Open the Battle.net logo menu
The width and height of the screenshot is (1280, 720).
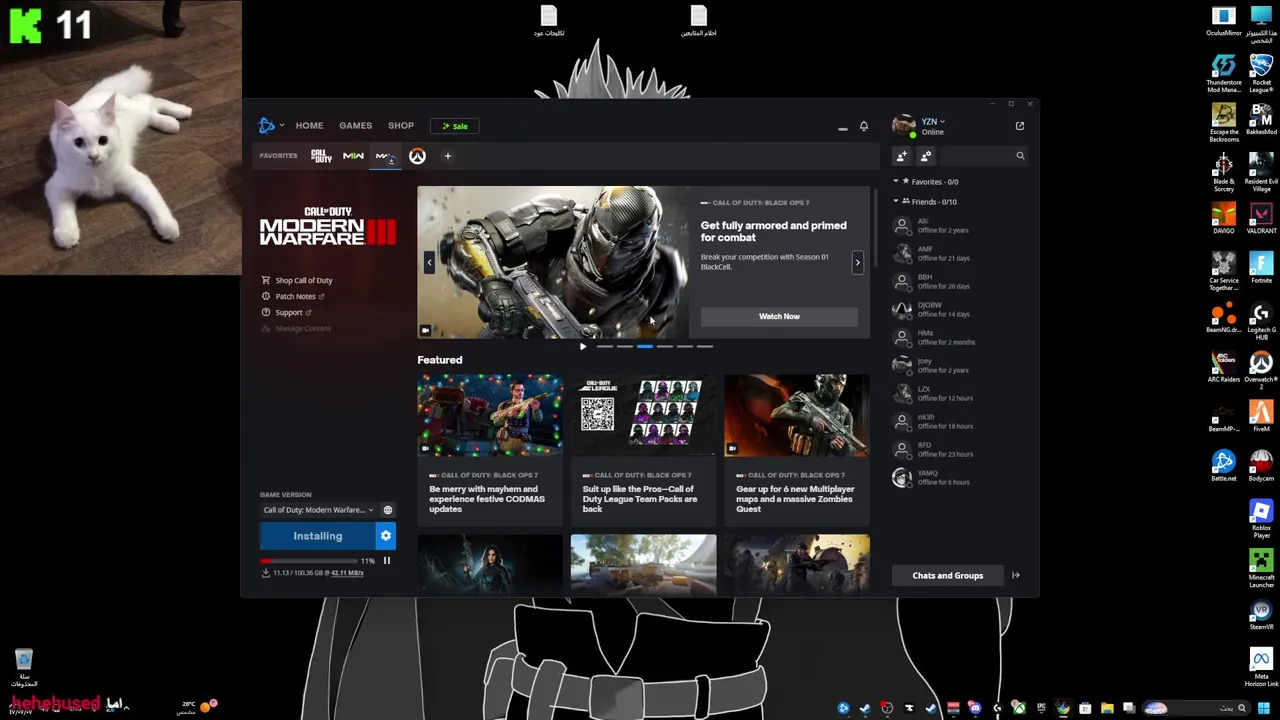coord(266,125)
